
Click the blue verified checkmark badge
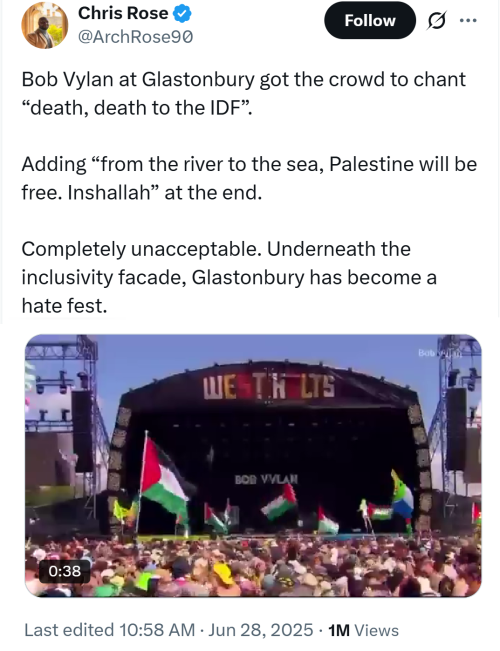(182, 14)
